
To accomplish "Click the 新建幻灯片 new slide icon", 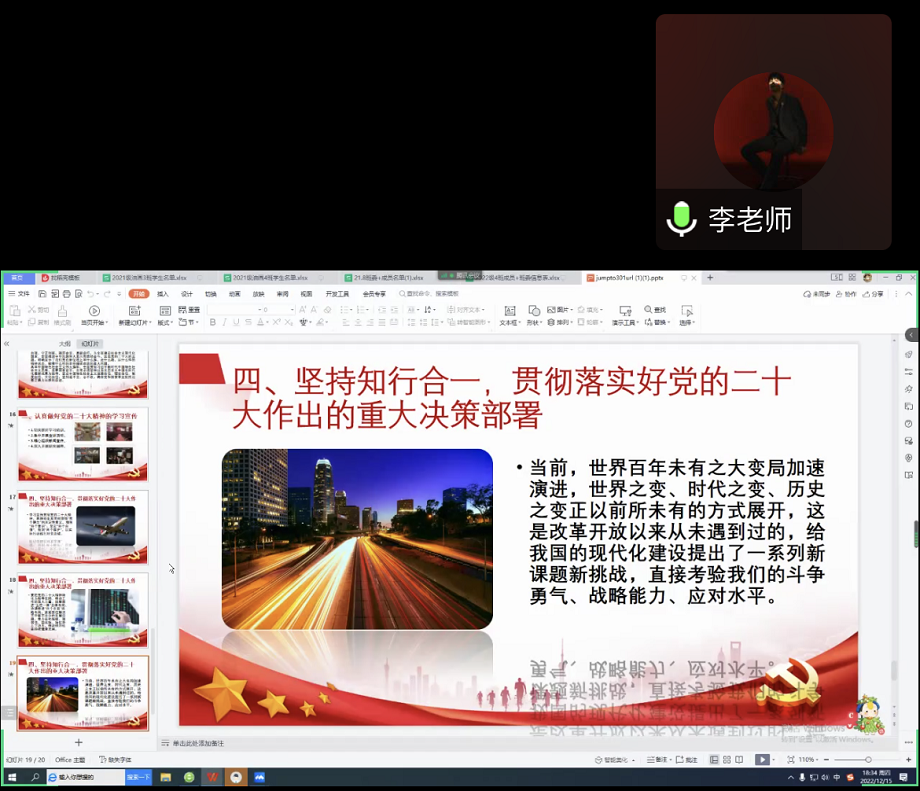I will click(x=133, y=311).
